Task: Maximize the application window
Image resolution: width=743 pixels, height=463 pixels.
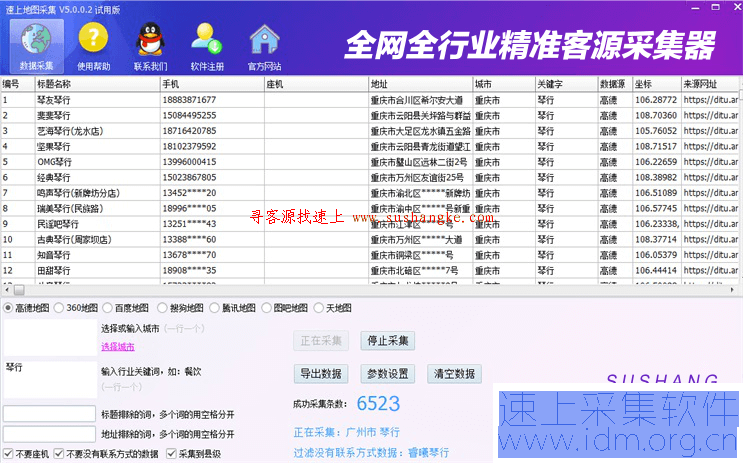Action: [x=716, y=8]
